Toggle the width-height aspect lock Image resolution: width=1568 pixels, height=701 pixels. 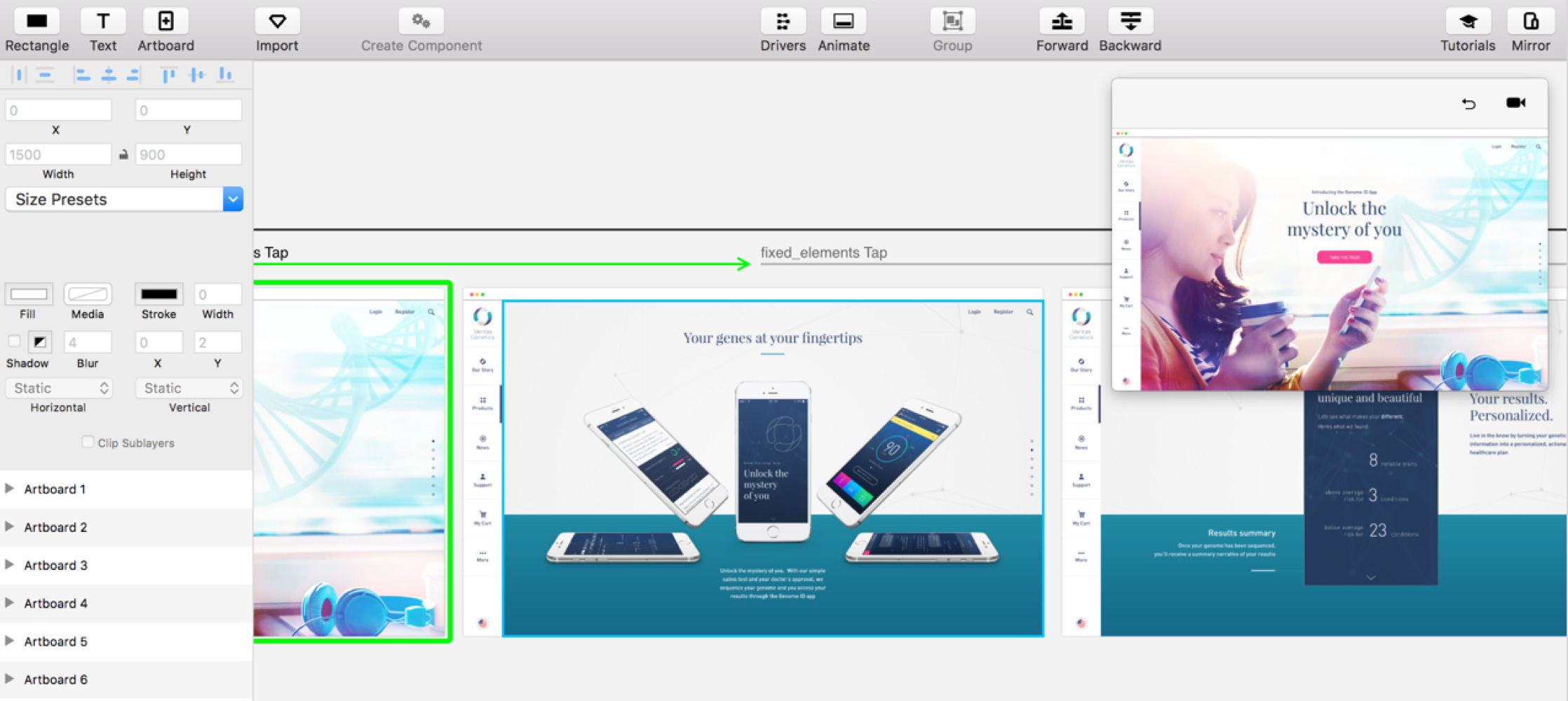(x=123, y=154)
